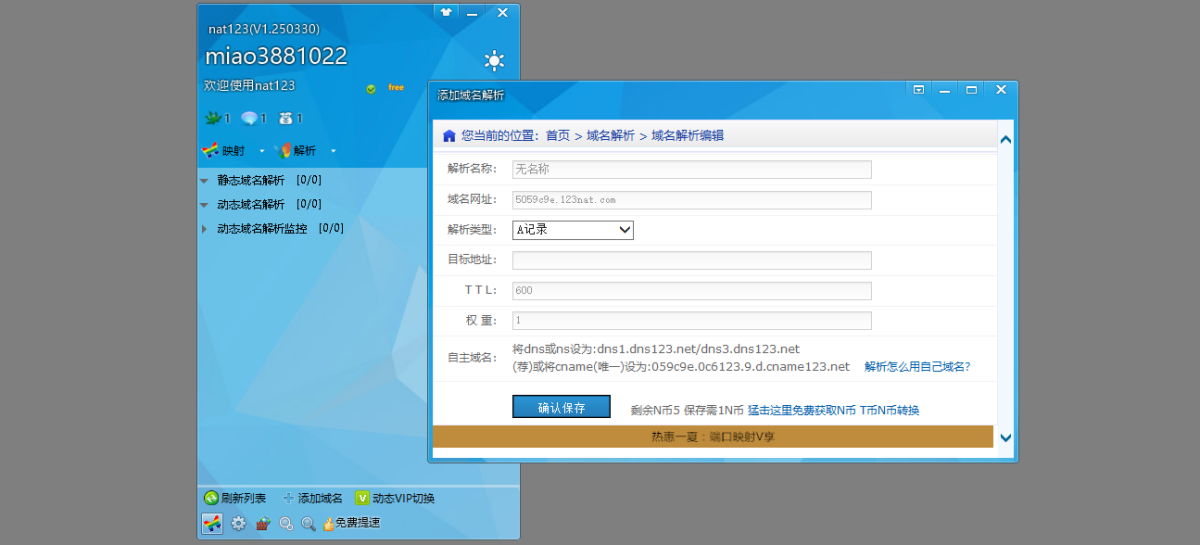The height and width of the screenshot is (545, 1200).
Task: Click the miao3881022 username
Action: [x=276, y=56]
